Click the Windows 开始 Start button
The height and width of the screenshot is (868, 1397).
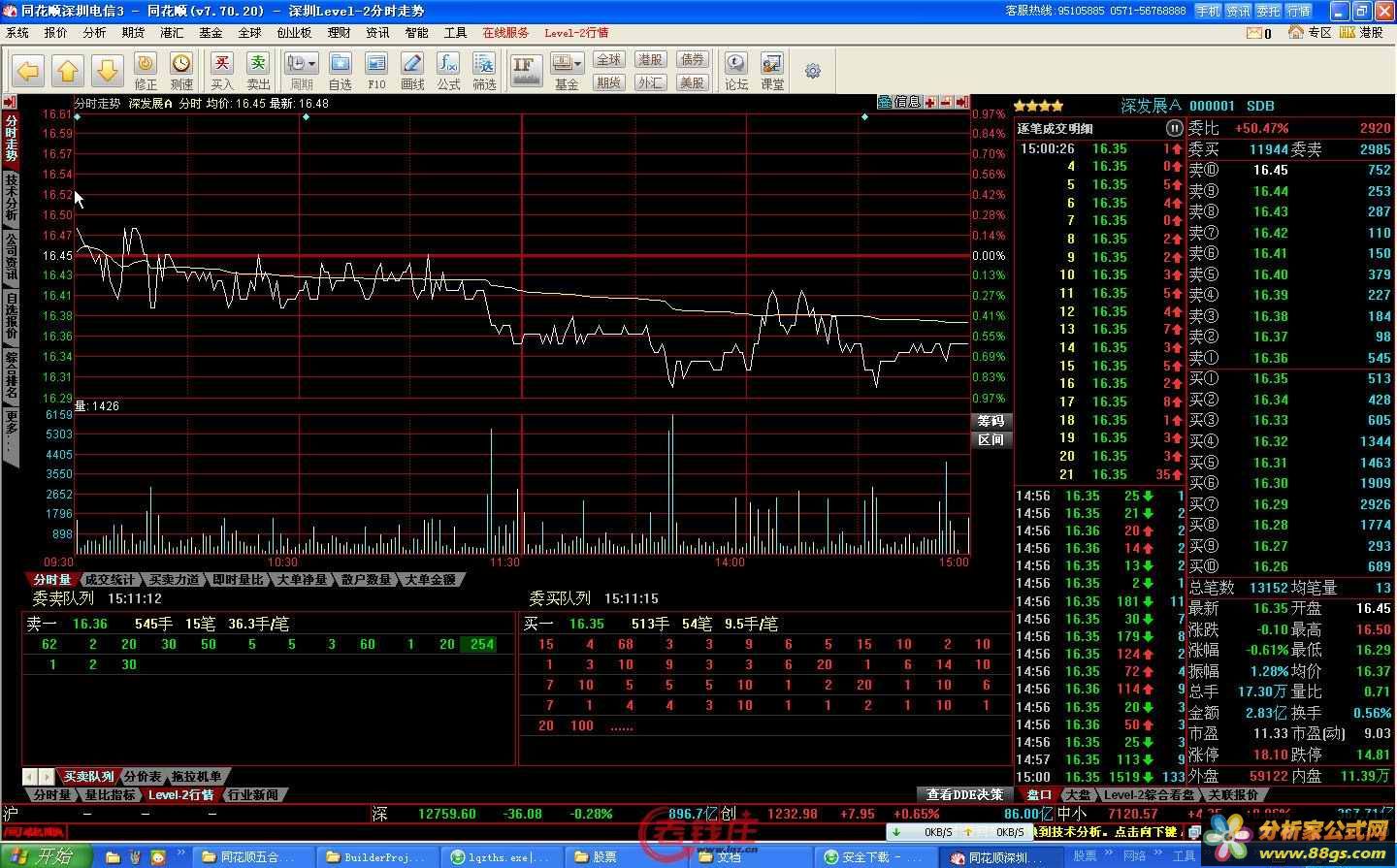(x=46, y=856)
